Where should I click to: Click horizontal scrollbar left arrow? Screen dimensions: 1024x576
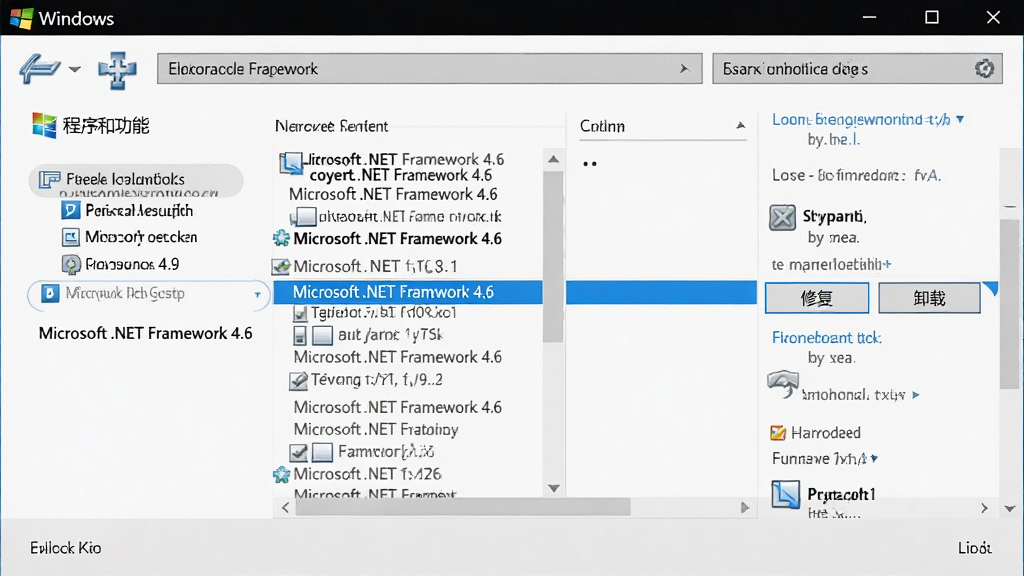[285, 507]
